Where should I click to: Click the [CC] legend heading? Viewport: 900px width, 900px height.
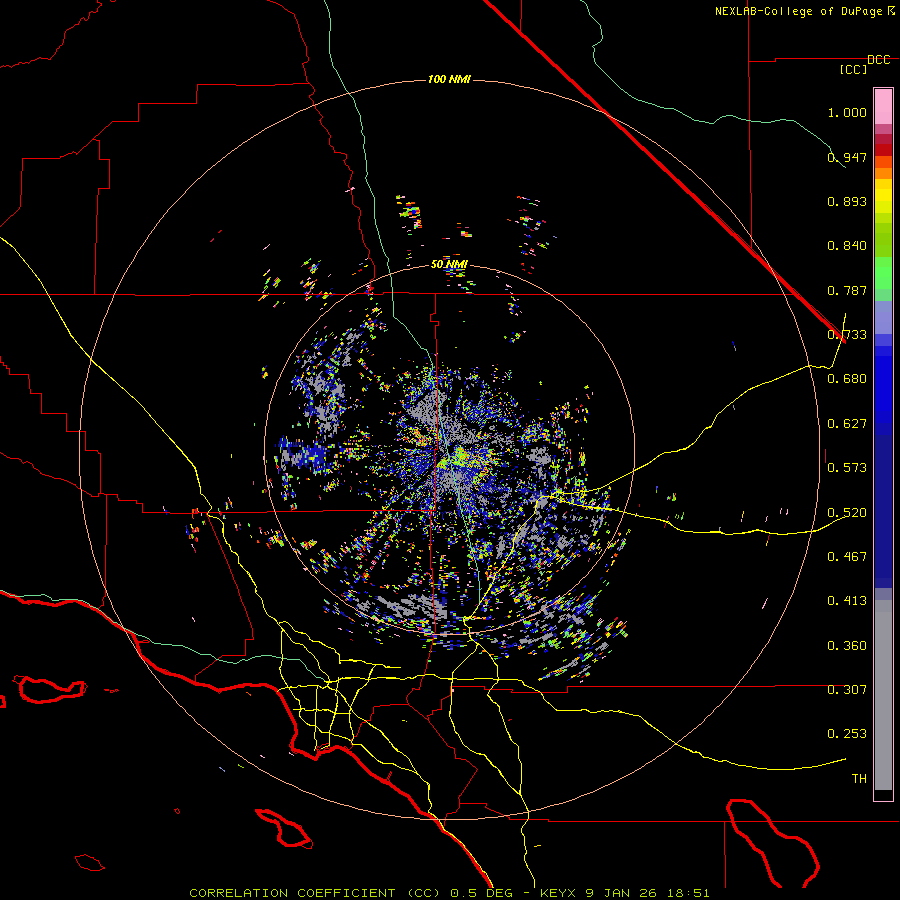tap(854, 69)
